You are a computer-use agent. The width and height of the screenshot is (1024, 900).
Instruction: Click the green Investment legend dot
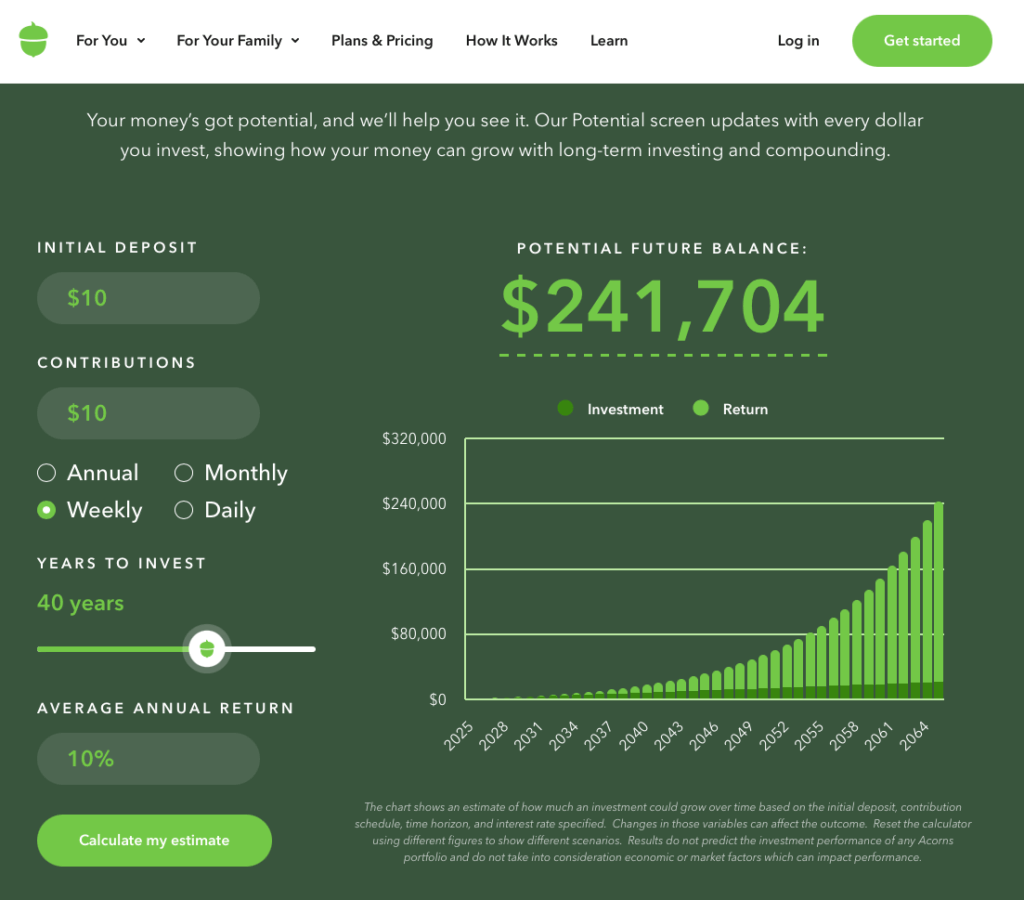tap(565, 408)
